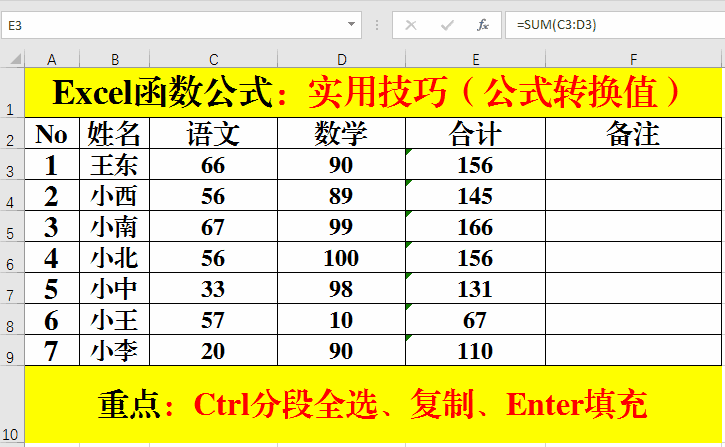Select the name cell 小北
The width and height of the screenshot is (725, 447).
pos(115,257)
